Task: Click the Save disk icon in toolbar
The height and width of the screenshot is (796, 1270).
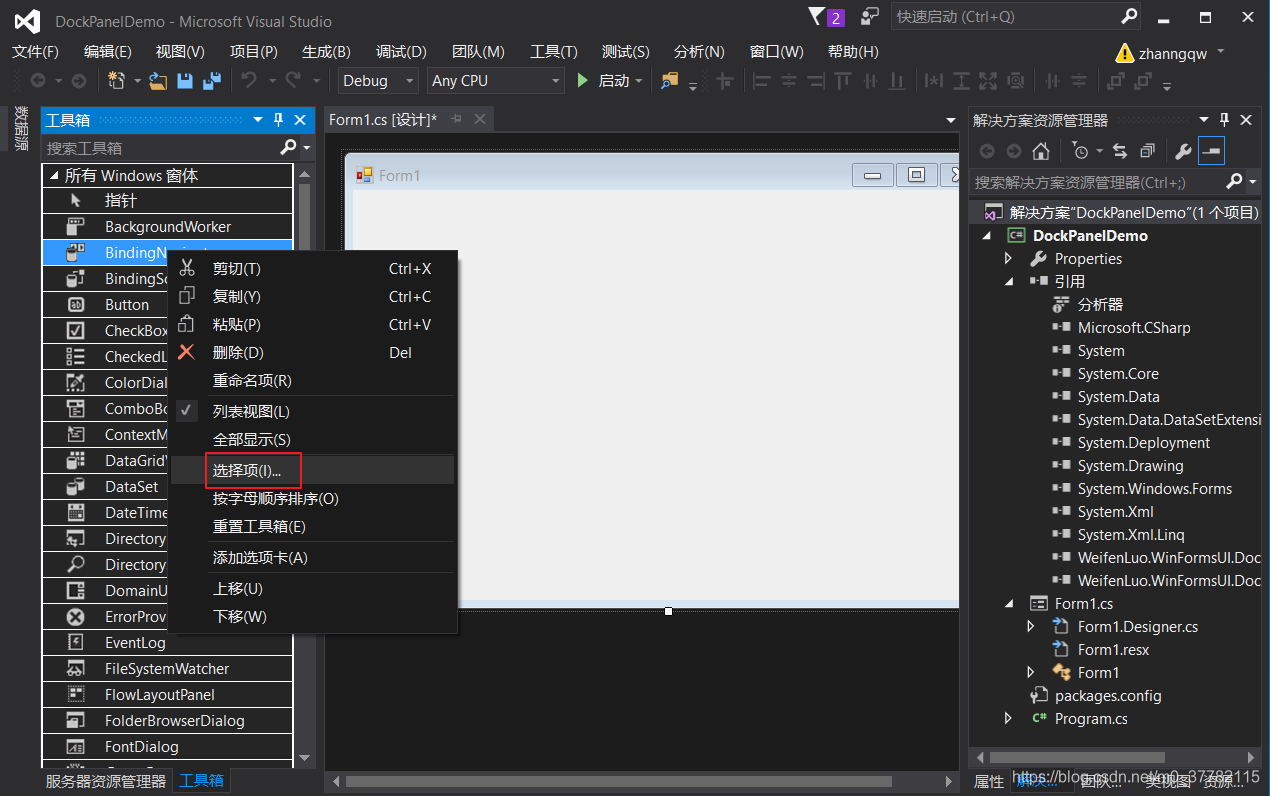Action: [185, 81]
